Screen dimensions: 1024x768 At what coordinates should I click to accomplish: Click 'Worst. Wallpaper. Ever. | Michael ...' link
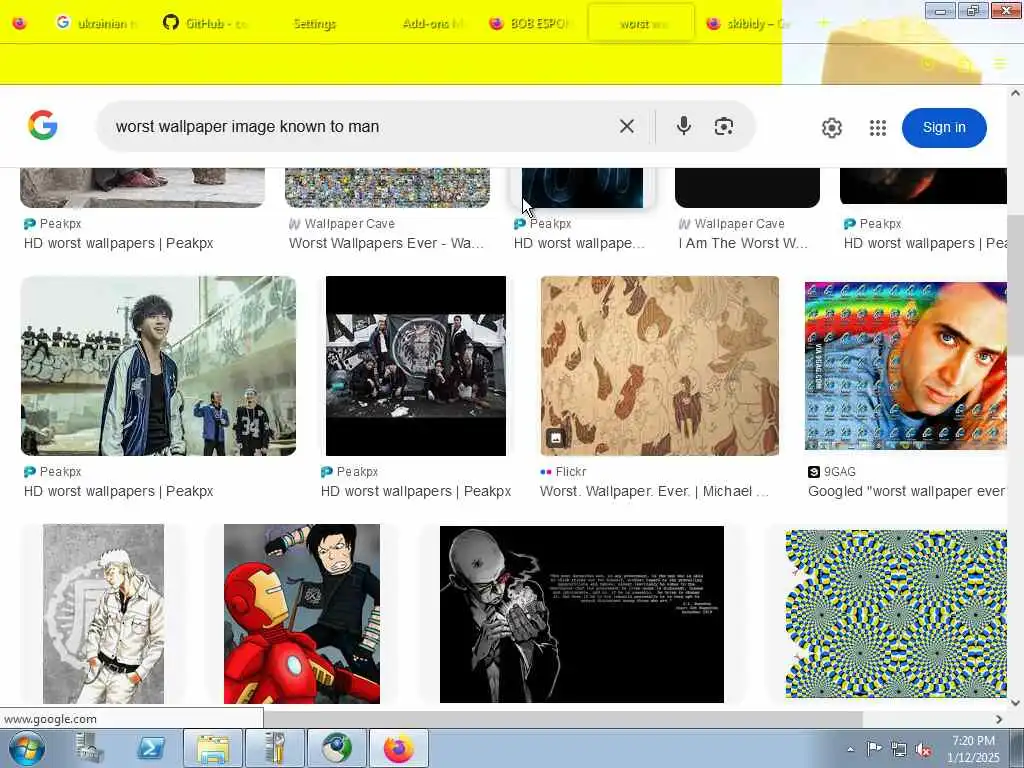[x=654, y=491]
